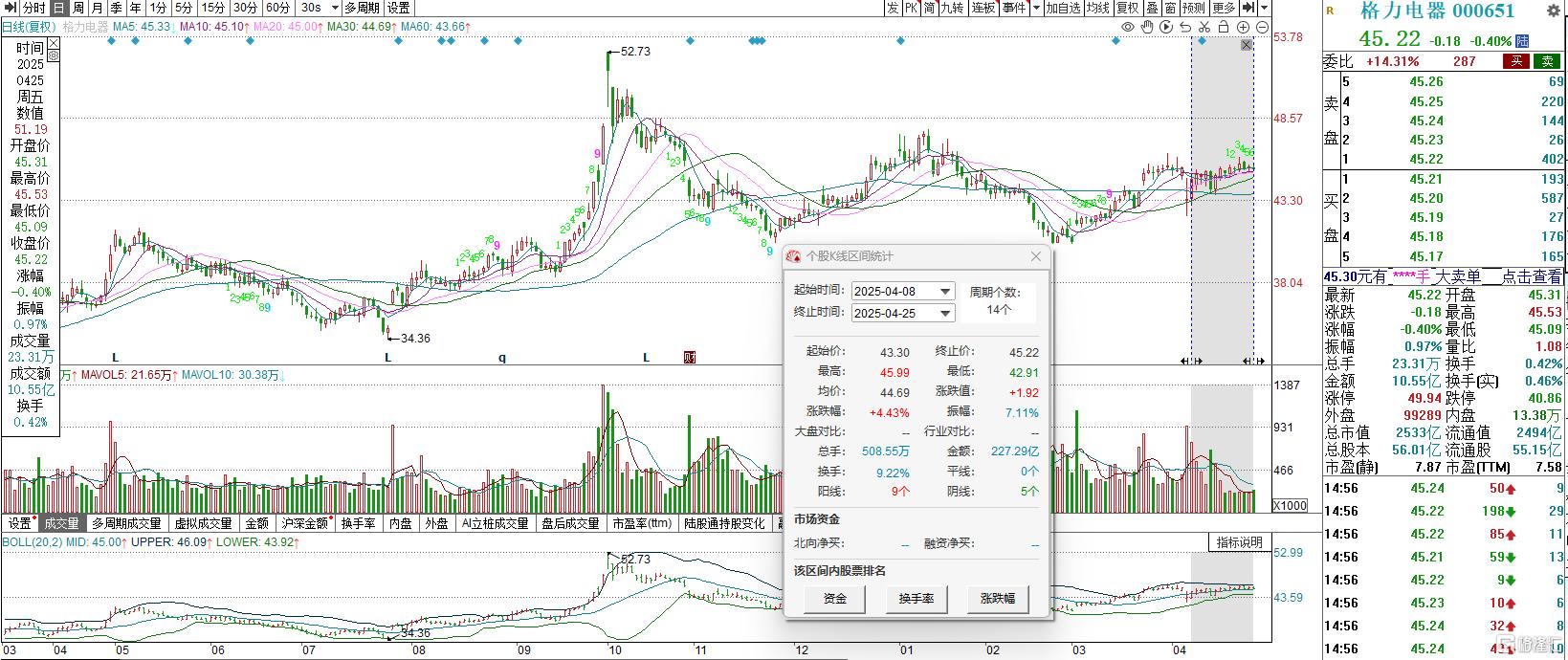Open indicator 设置 tab below volume
The image size is (1568, 660).
pos(19,523)
